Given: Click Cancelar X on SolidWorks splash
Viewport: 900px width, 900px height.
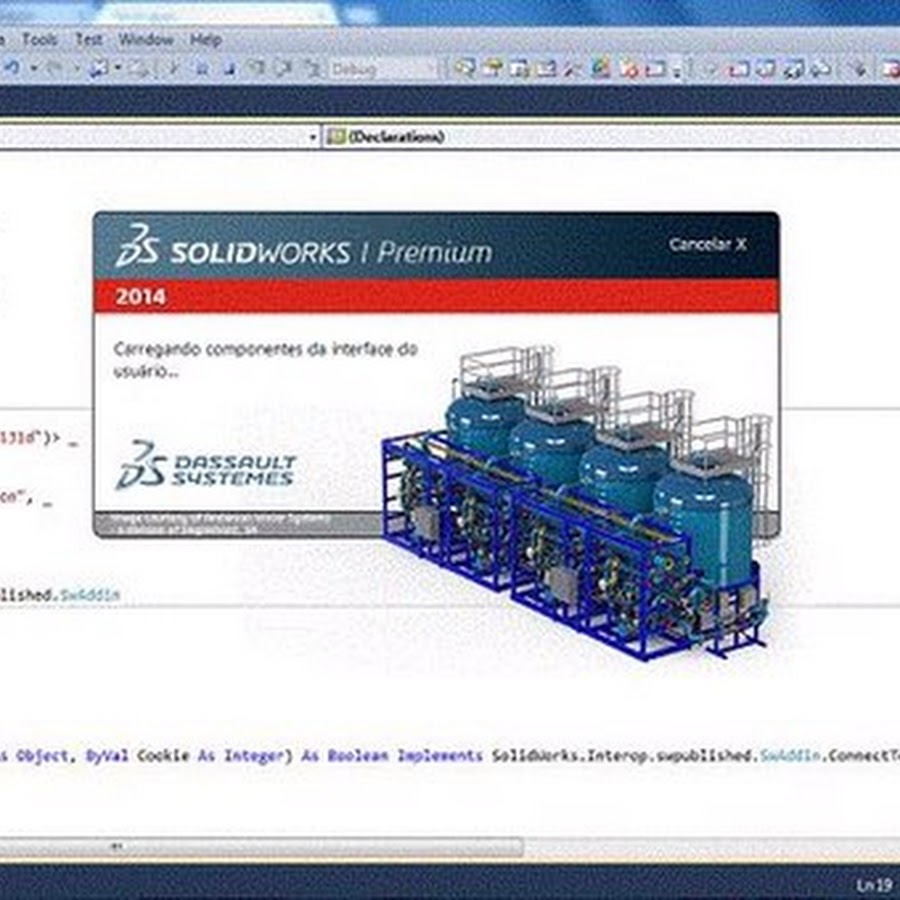Looking at the screenshot, I should point(707,244).
